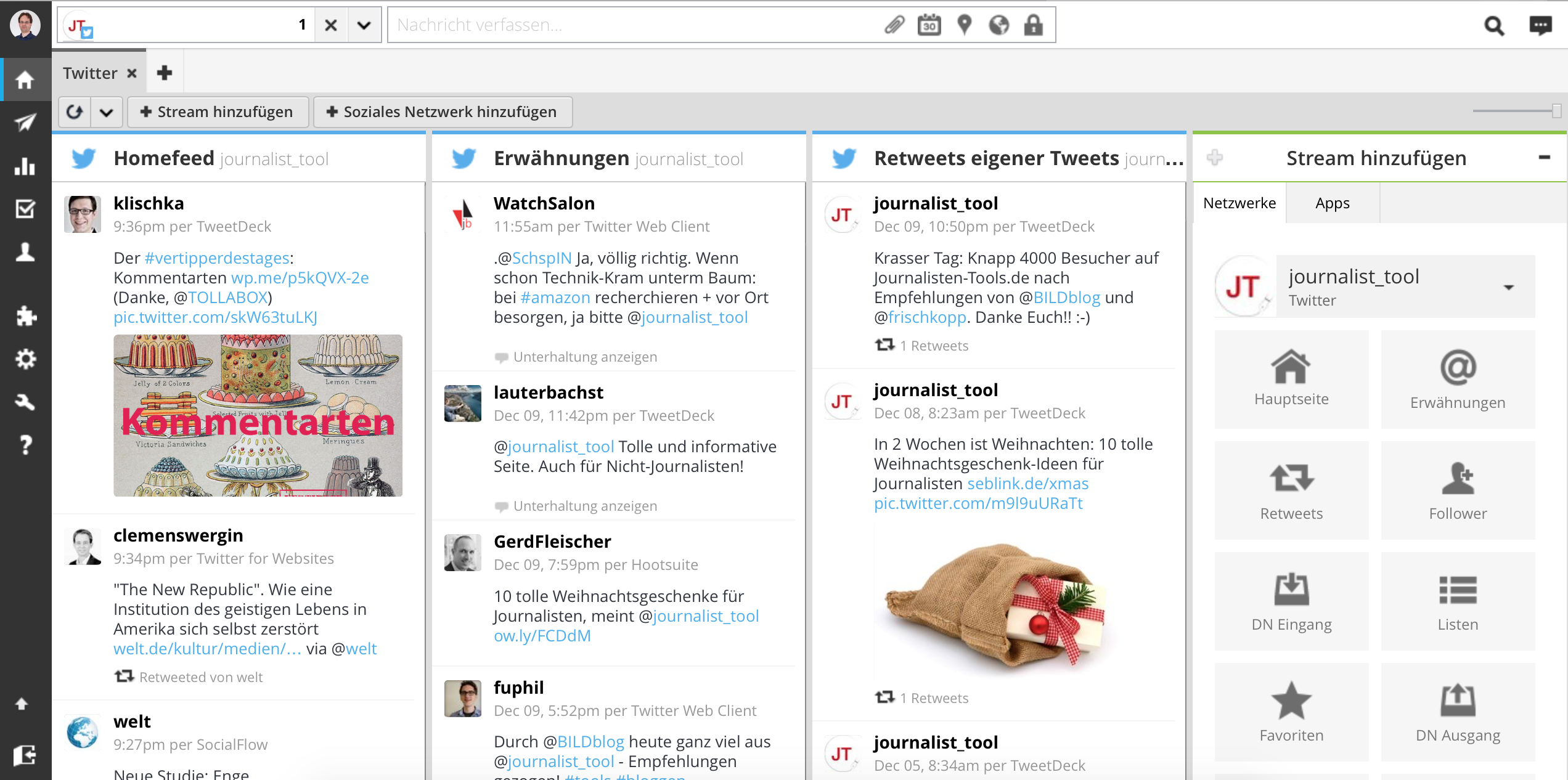Image resolution: width=1568 pixels, height=780 pixels.
Task: Open Settings gear in the sidebar
Action: pyautogui.click(x=25, y=359)
